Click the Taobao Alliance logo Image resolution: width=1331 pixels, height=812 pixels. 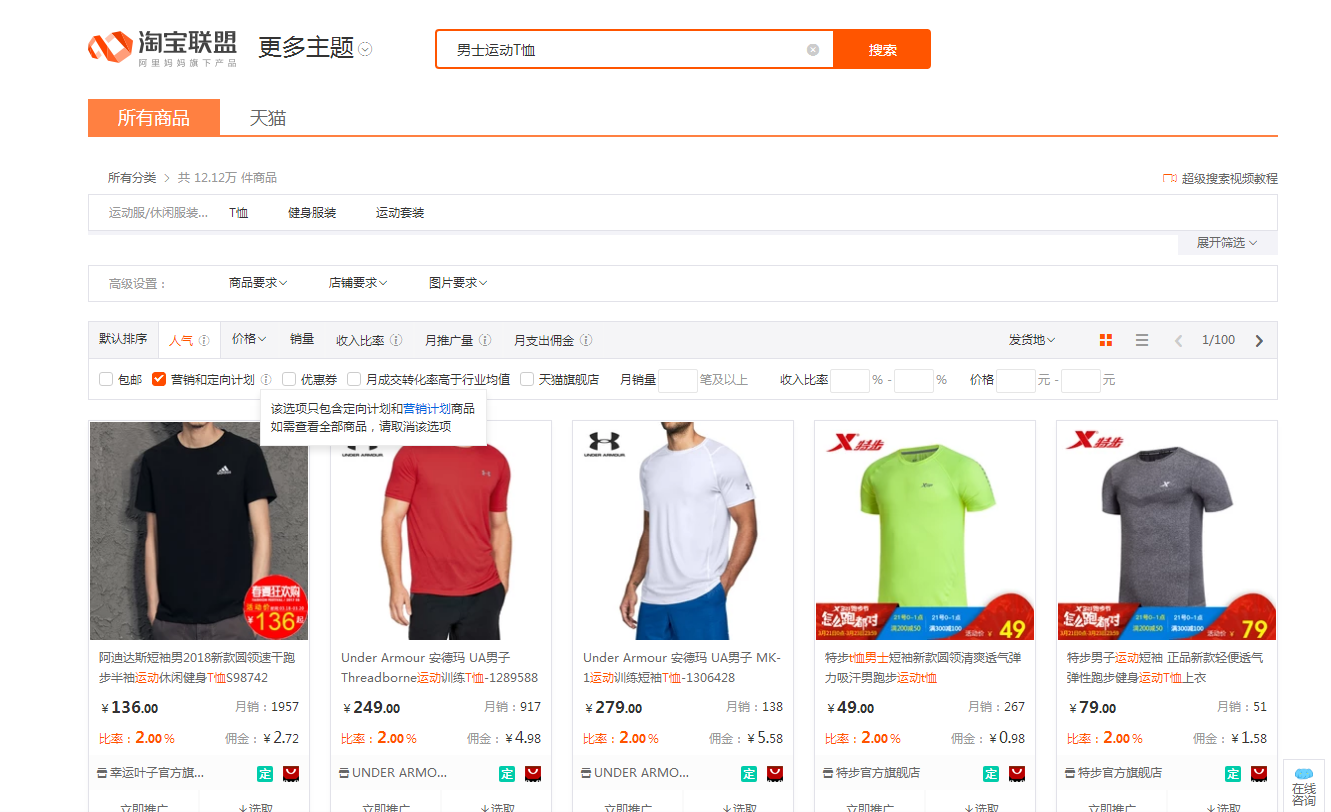point(163,48)
